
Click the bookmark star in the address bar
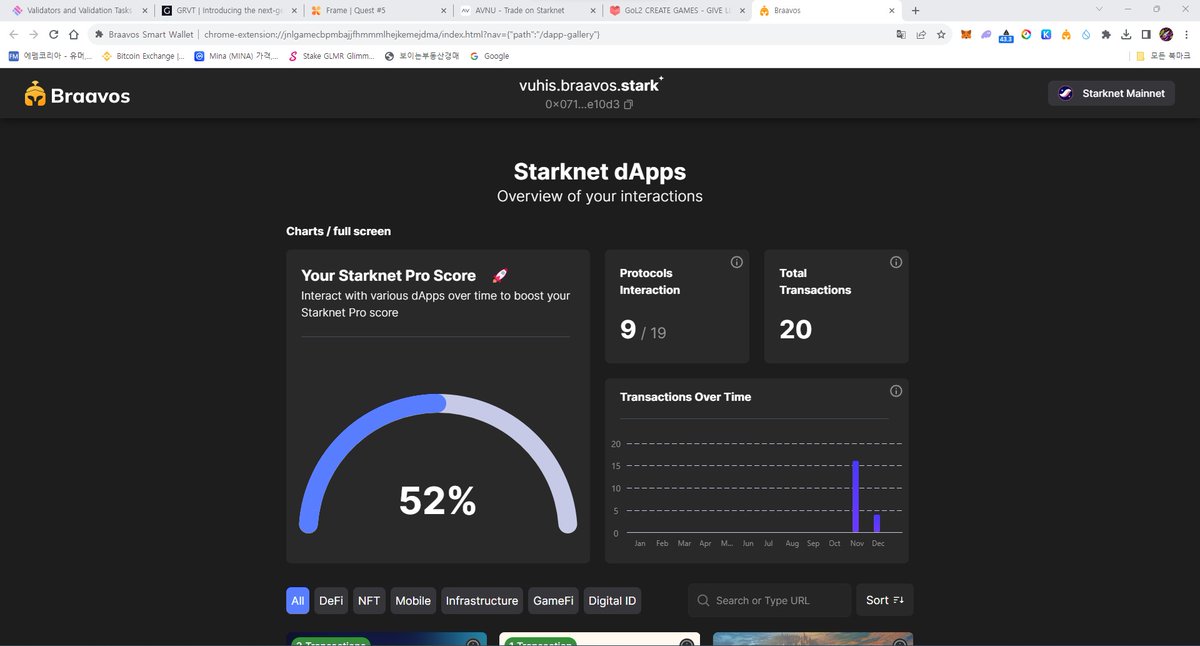[941, 33]
